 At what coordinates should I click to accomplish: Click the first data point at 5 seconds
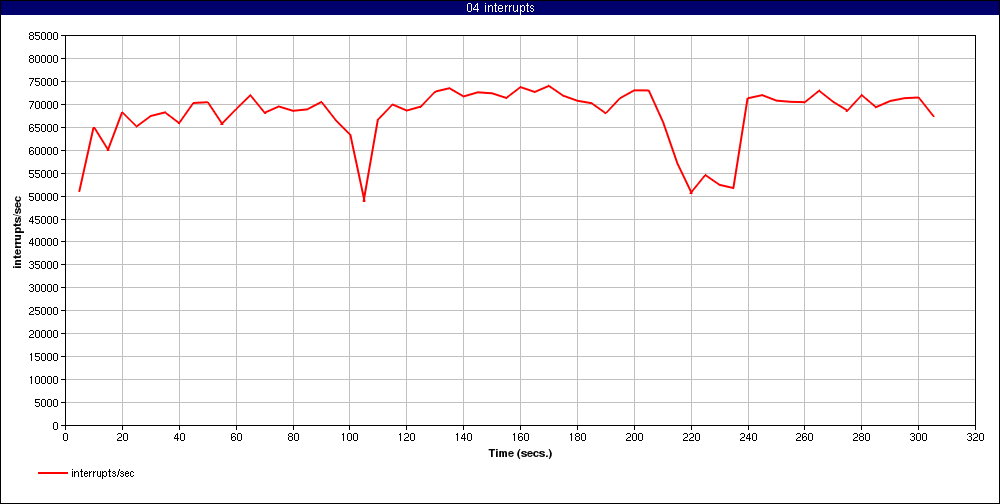79,191
